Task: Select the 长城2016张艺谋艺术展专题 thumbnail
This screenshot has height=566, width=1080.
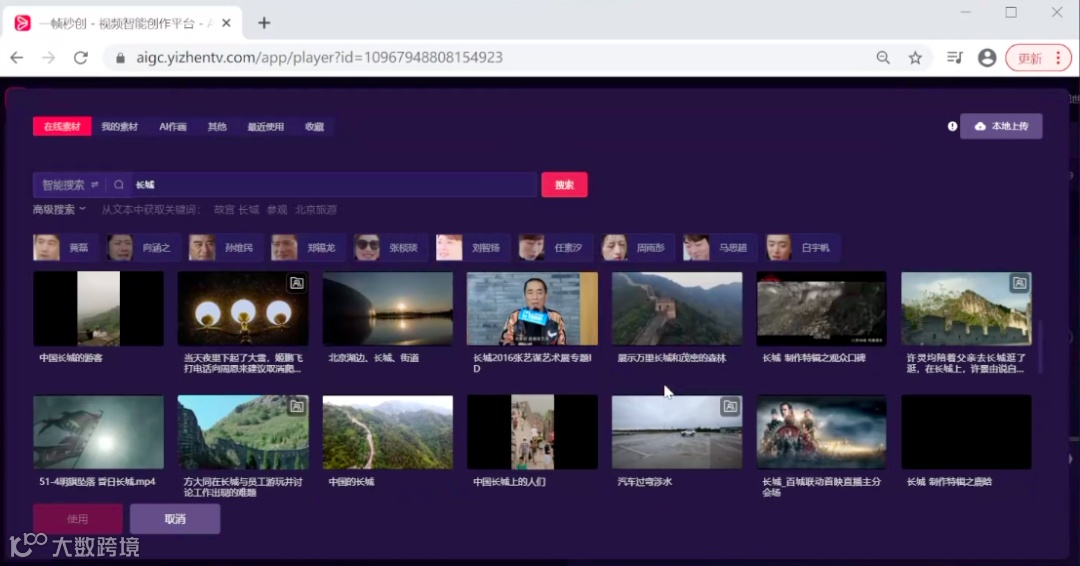Action: (x=532, y=308)
